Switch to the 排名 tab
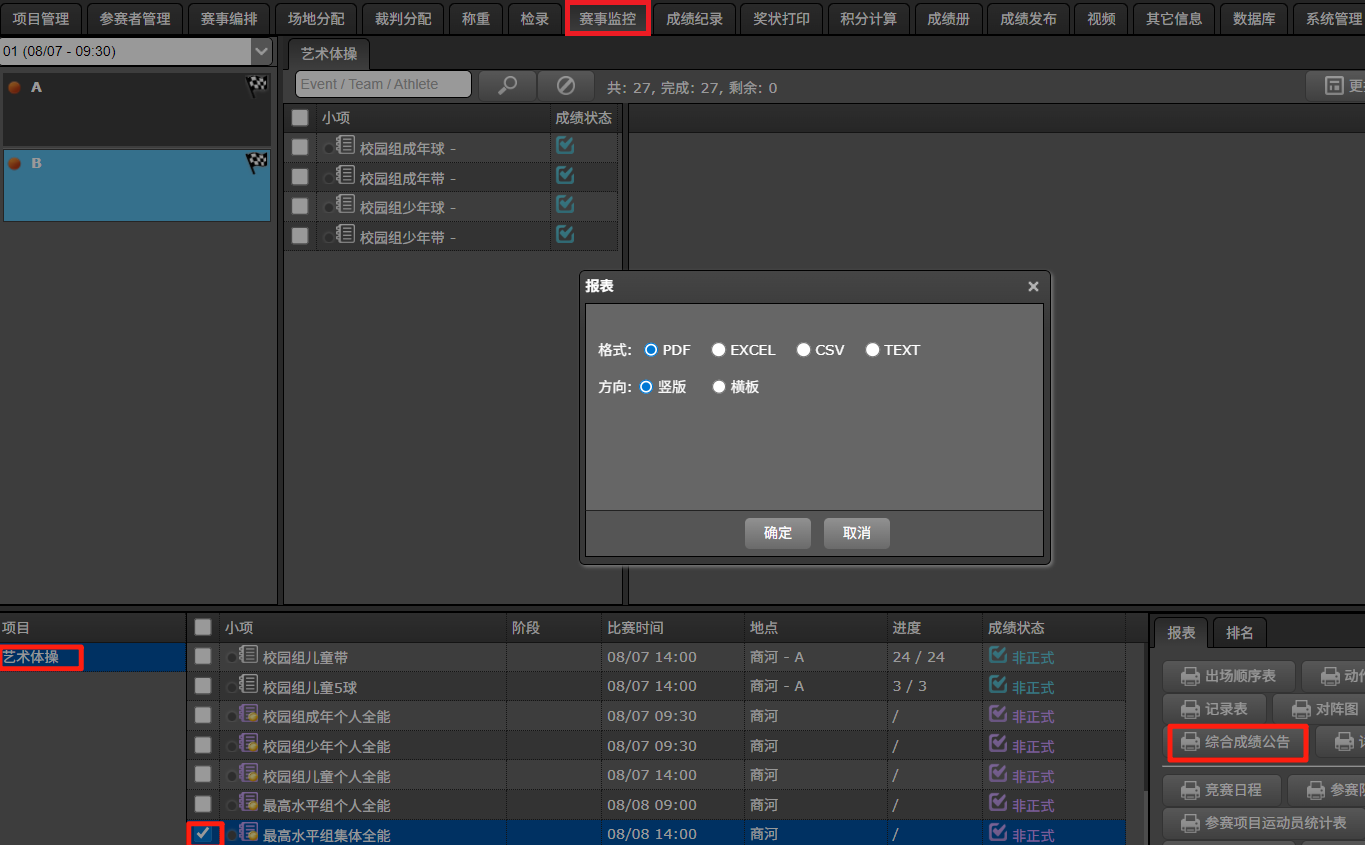1365x845 pixels. tap(1240, 633)
